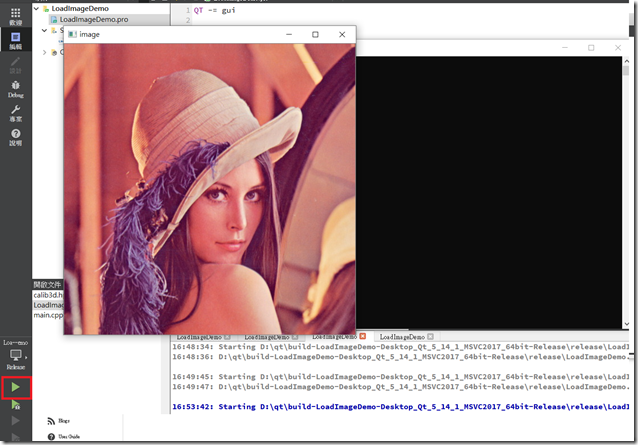
Task: Click the Open Documents panel header
Action: click(x=47, y=284)
